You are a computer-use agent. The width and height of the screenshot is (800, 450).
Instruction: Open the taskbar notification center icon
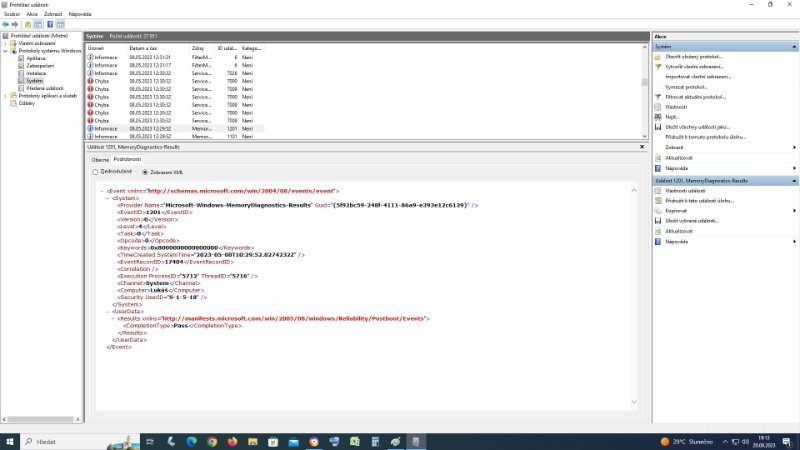coord(787,442)
